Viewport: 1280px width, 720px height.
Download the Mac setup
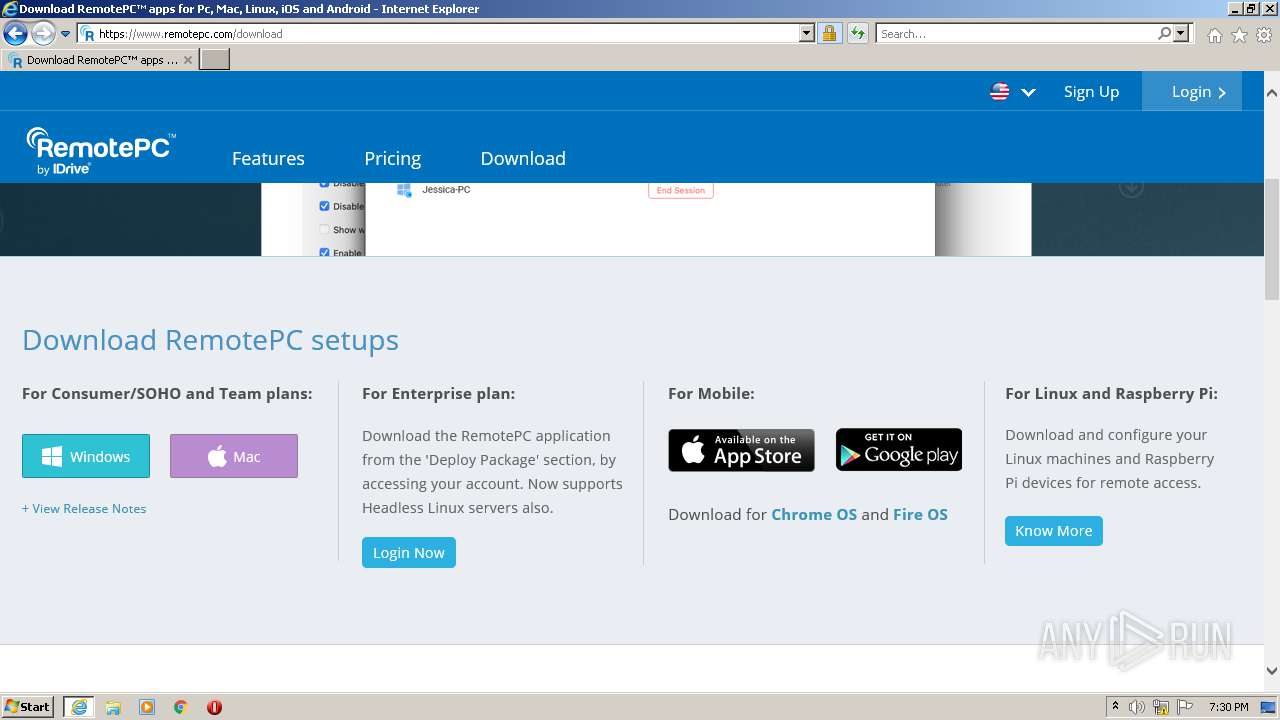click(x=234, y=456)
